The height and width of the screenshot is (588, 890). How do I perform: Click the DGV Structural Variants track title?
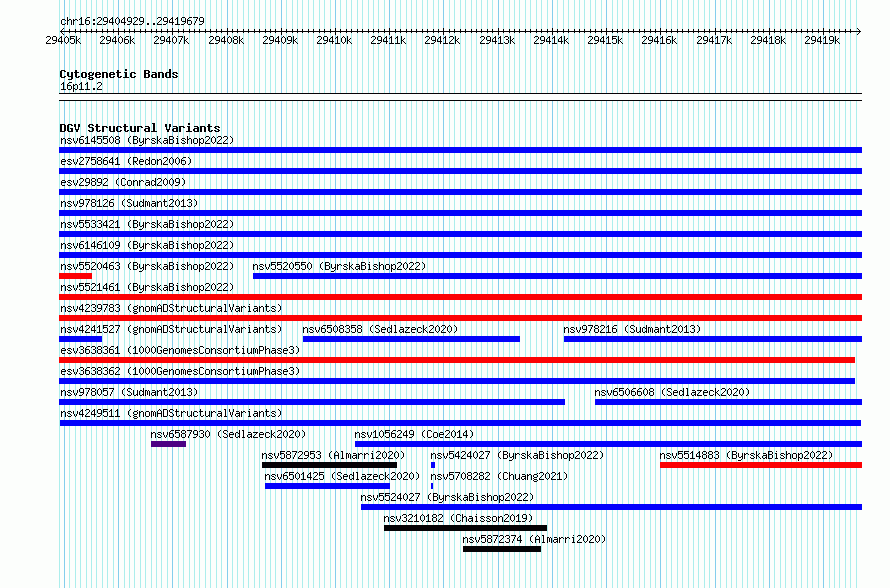[140, 128]
